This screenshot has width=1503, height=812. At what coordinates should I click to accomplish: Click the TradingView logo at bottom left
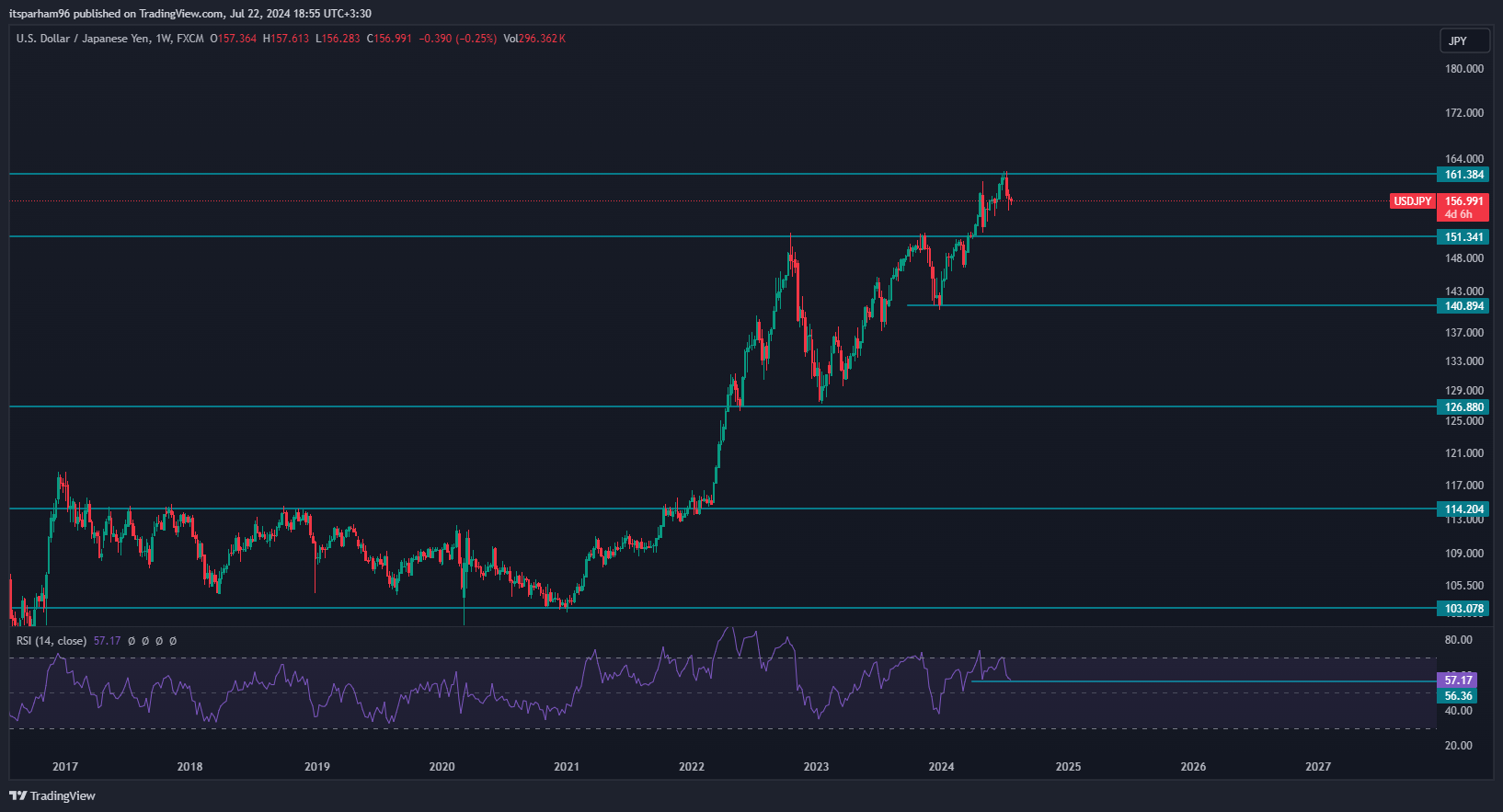click(x=52, y=795)
